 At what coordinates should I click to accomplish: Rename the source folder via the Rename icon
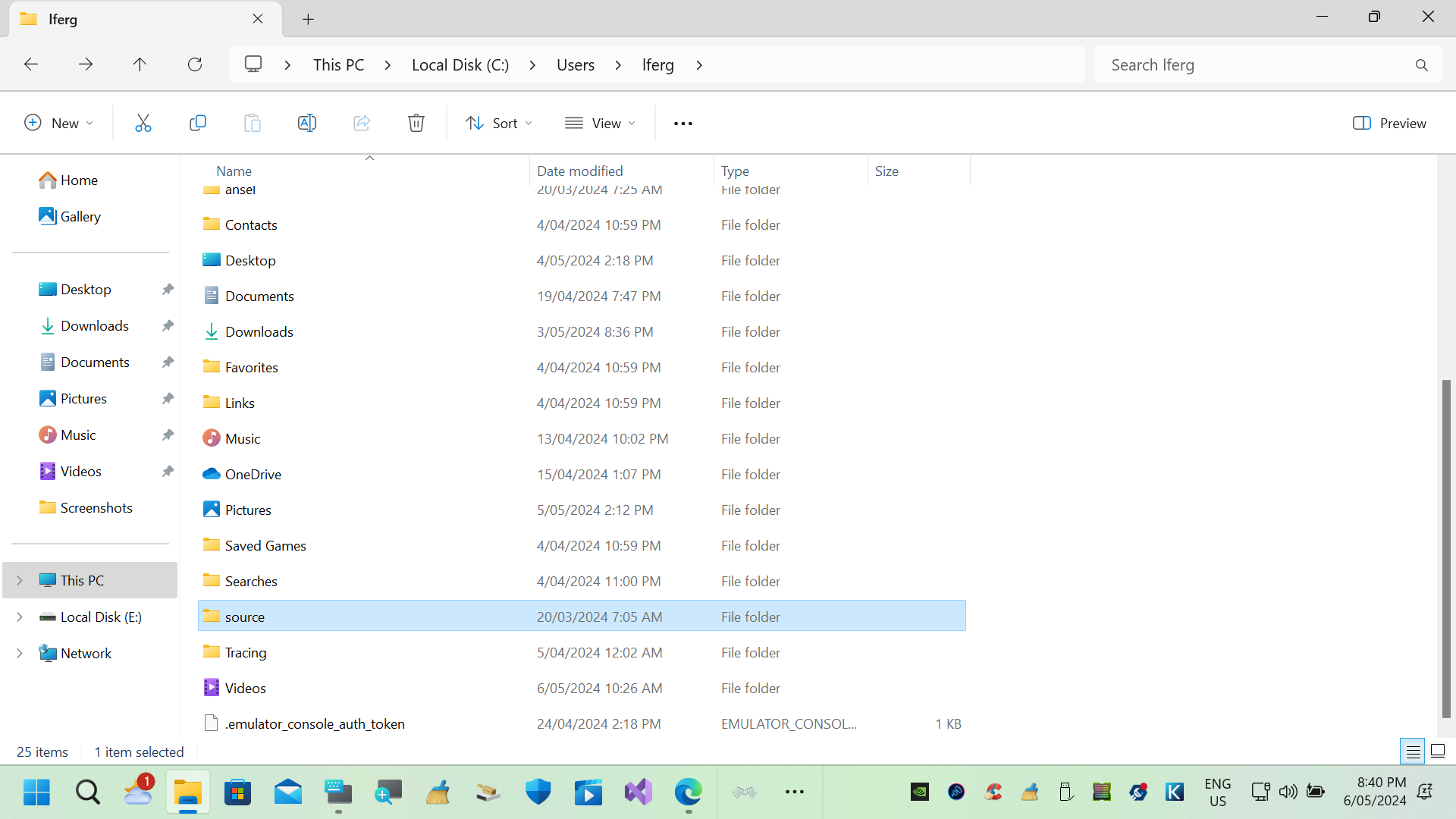tap(307, 122)
